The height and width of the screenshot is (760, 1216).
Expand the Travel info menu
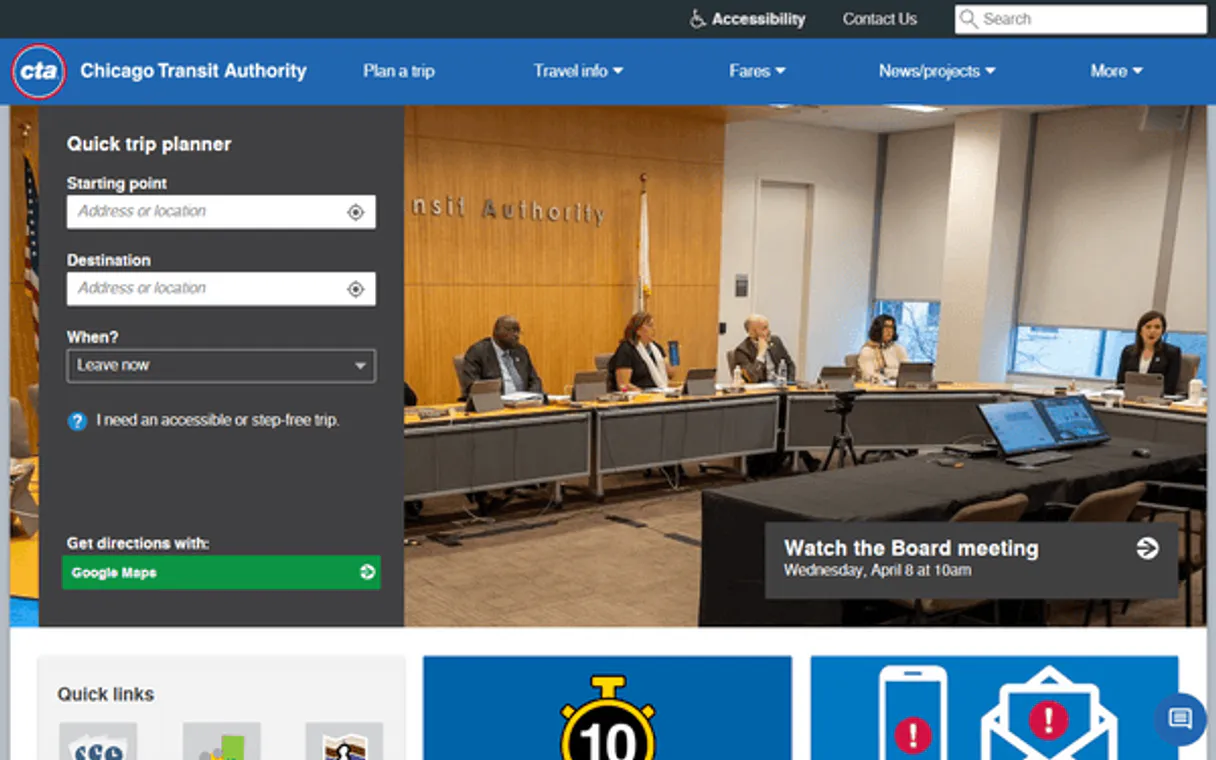577,71
